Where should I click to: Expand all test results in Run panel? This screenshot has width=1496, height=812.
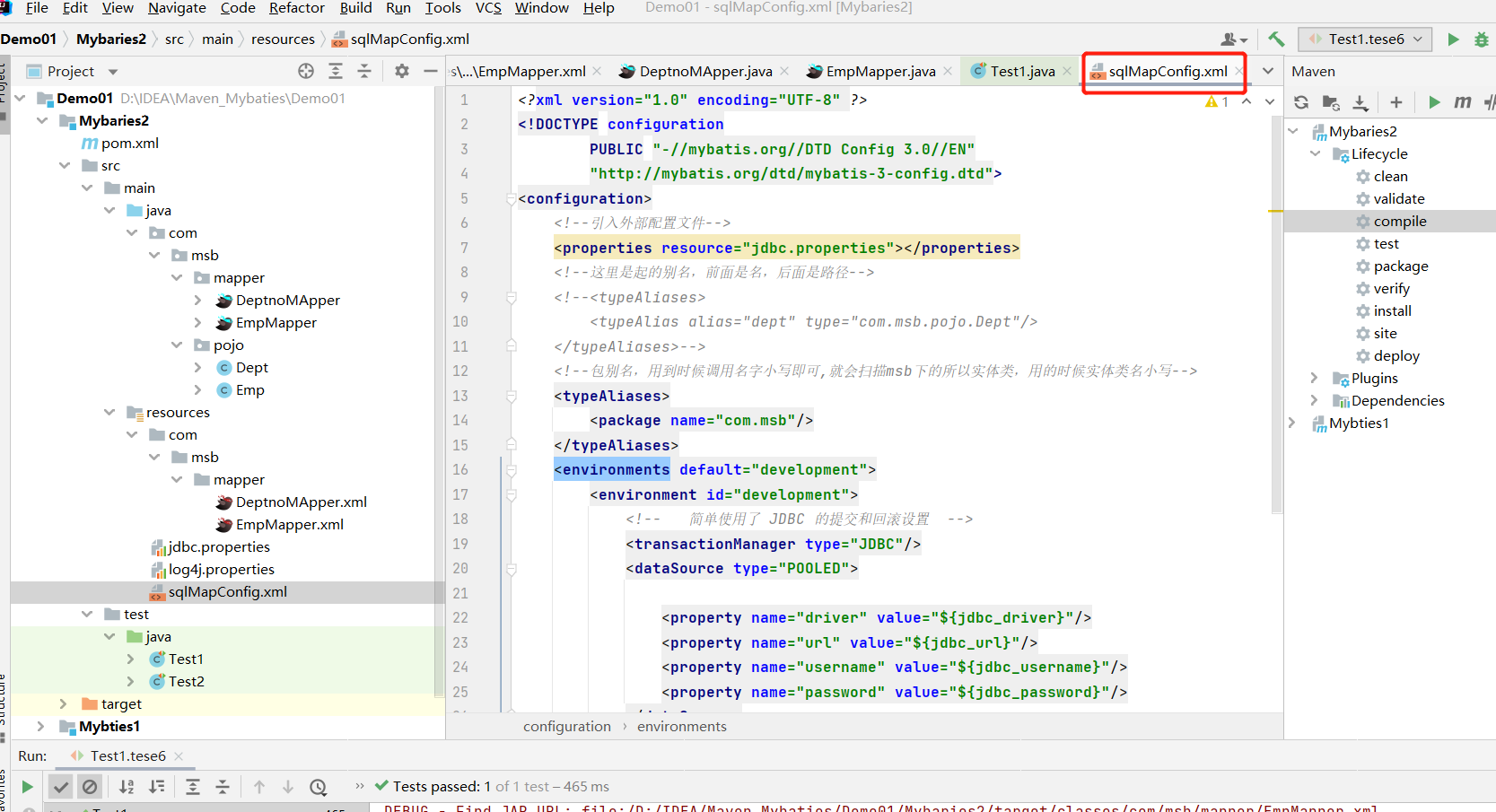193,787
